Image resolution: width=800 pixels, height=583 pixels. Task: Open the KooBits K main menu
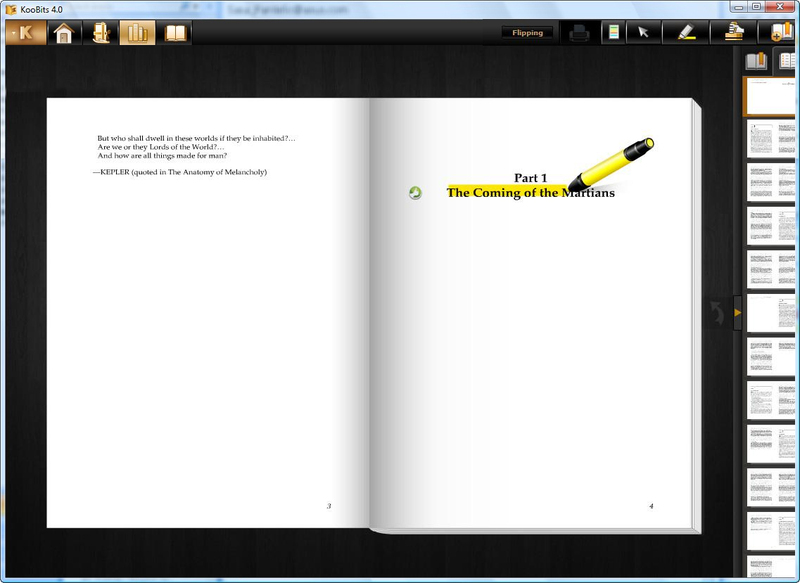pyautogui.click(x=26, y=33)
